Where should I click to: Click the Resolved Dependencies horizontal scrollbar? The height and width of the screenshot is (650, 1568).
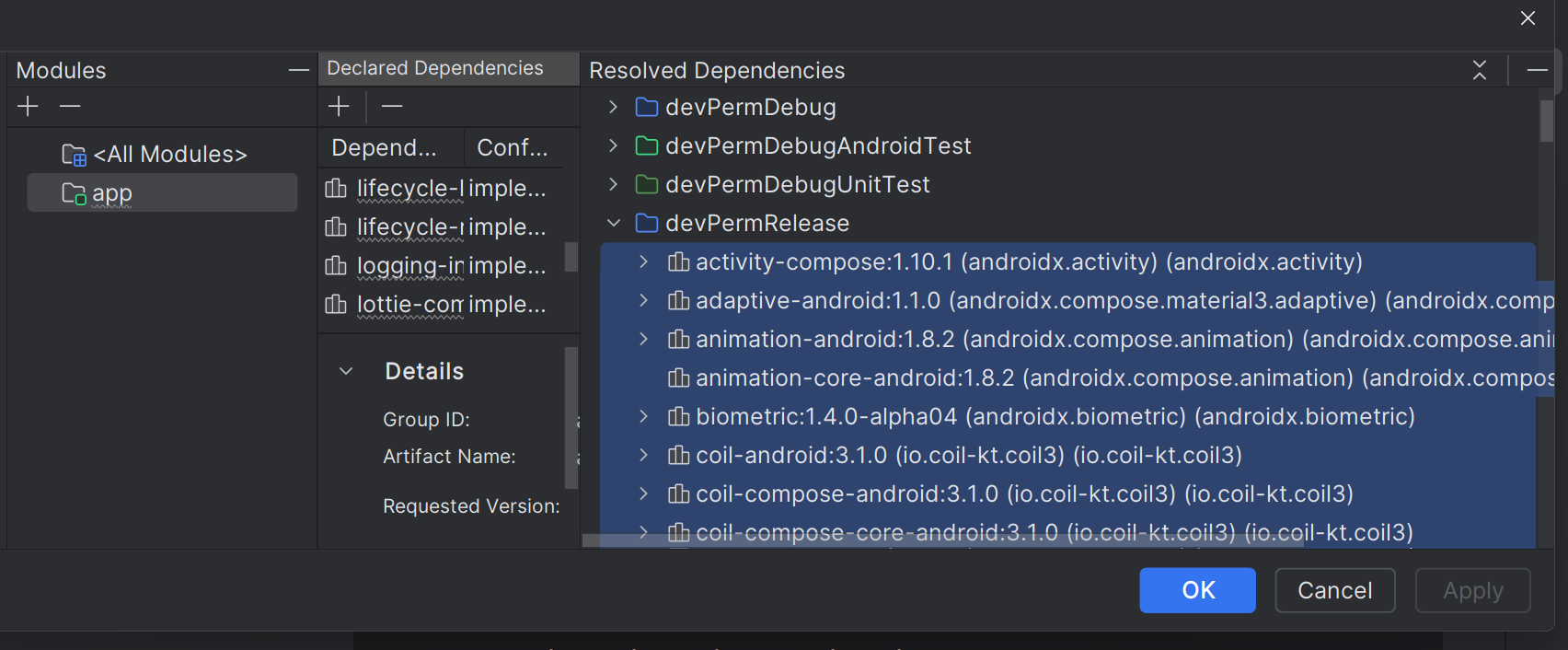[x=943, y=540]
